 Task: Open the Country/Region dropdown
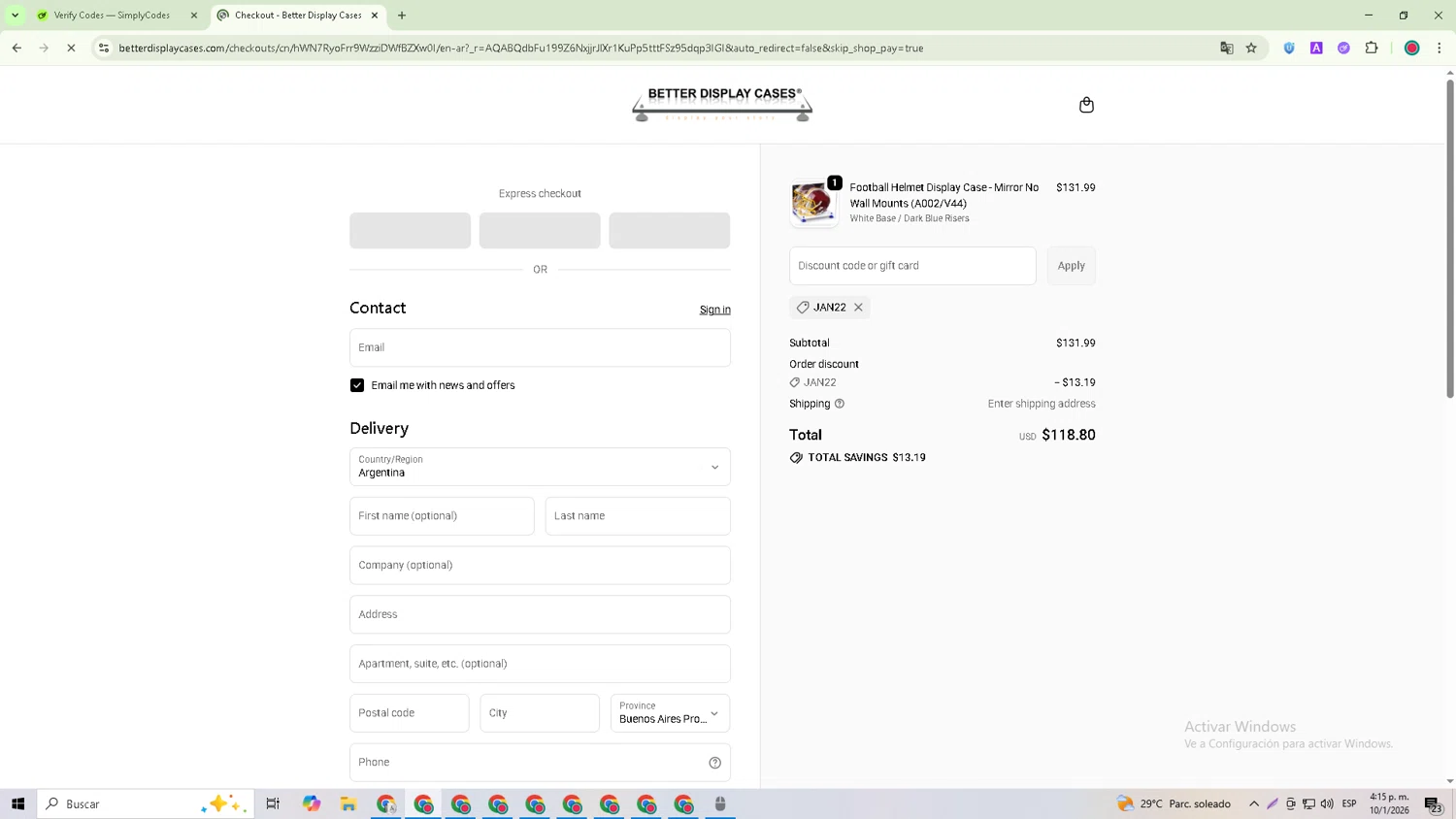click(540, 467)
